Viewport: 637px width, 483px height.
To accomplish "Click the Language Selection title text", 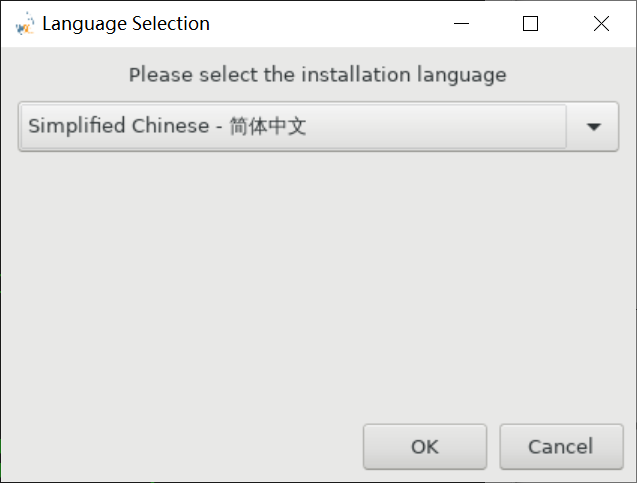I will click(126, 24).
